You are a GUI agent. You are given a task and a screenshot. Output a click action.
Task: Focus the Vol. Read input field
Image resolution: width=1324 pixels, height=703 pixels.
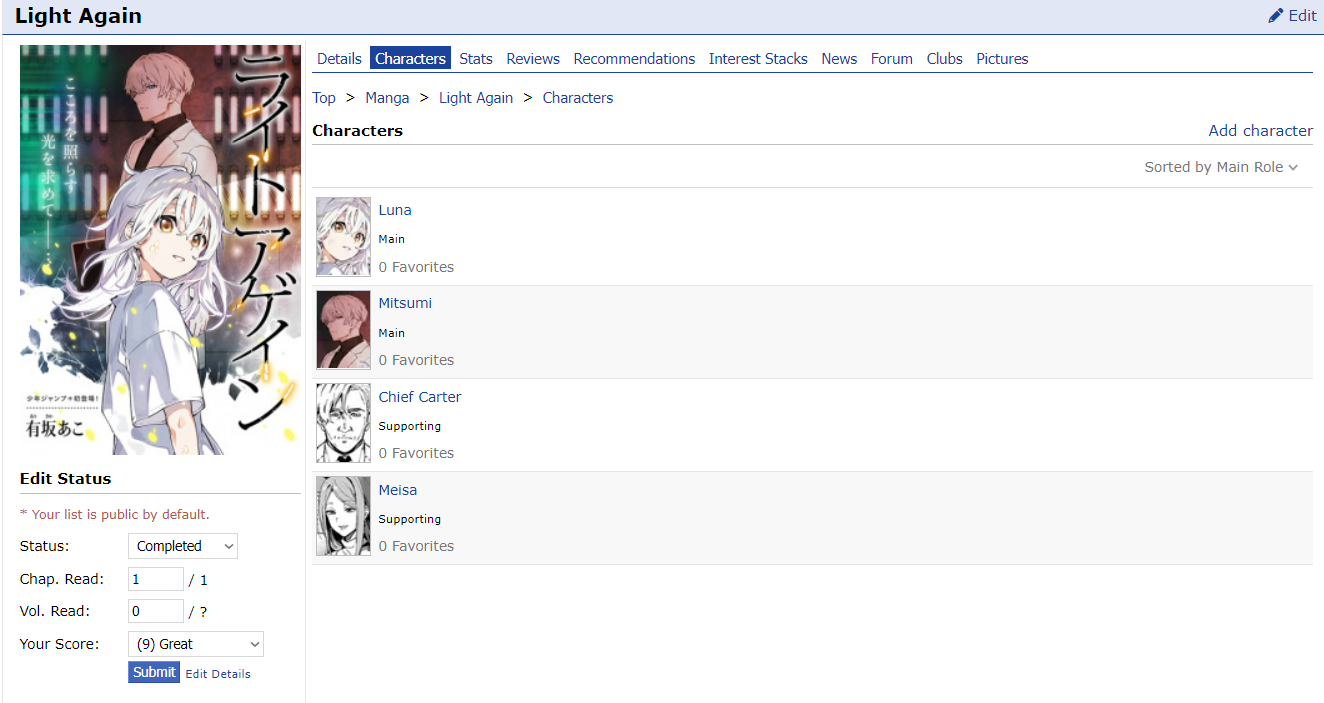[x=156, y=611]
